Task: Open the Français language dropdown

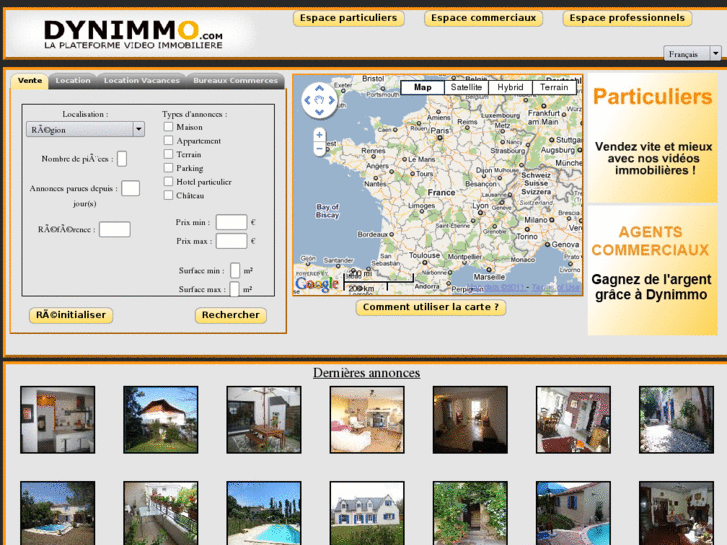Action: 692,54
